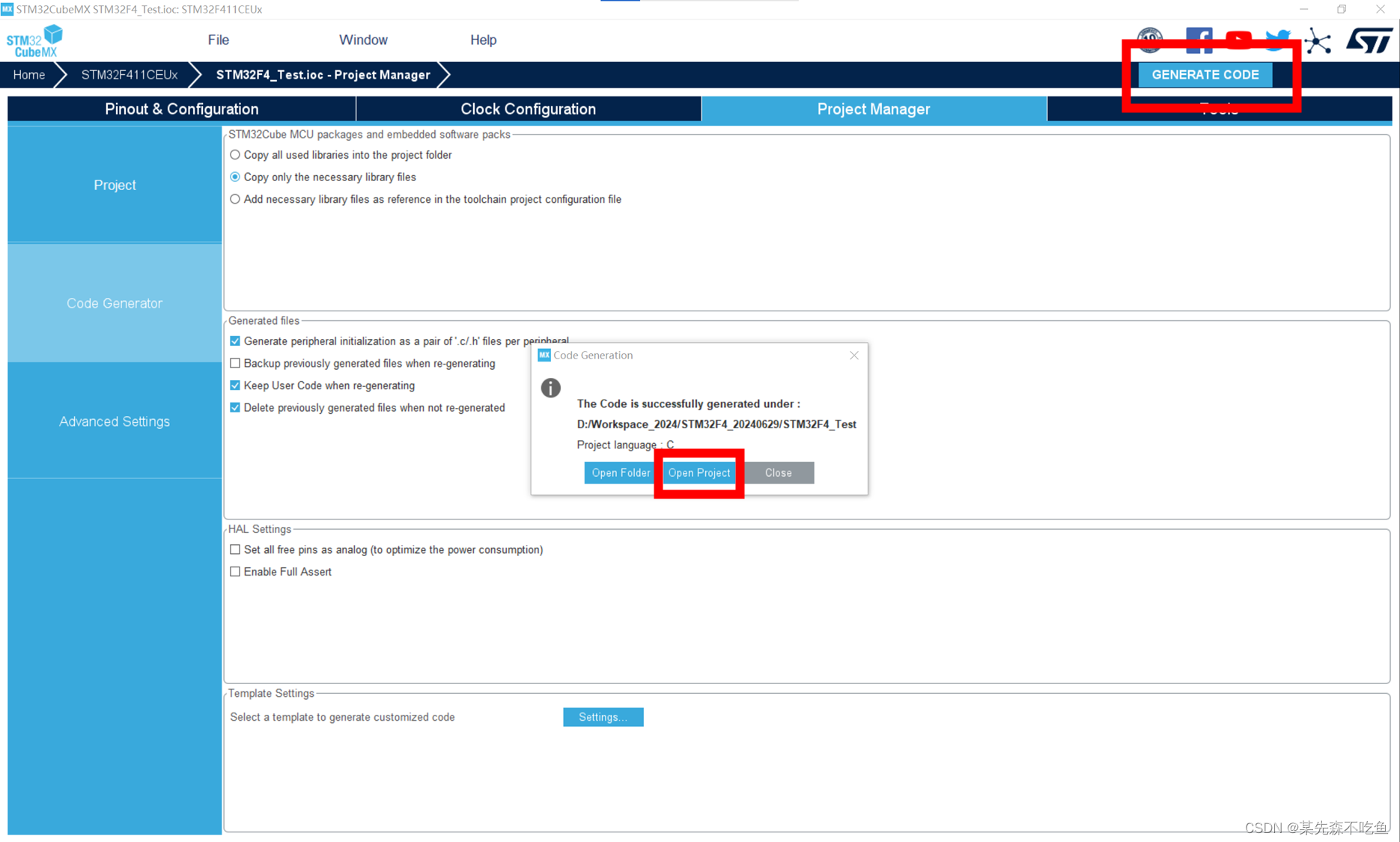This screenshot has width=1400, height=842.
Task: Open the Window menu
Action: tap(363, 40)
